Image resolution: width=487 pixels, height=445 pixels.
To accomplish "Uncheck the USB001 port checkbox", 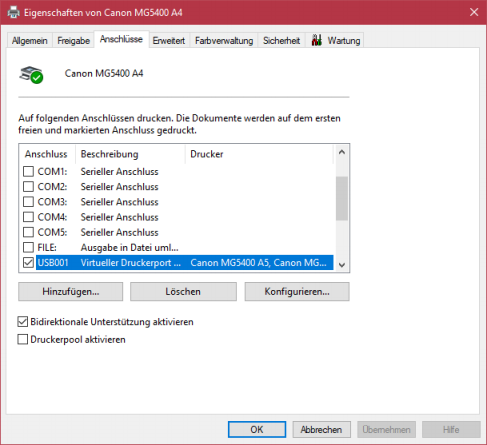I will point(28,263).
